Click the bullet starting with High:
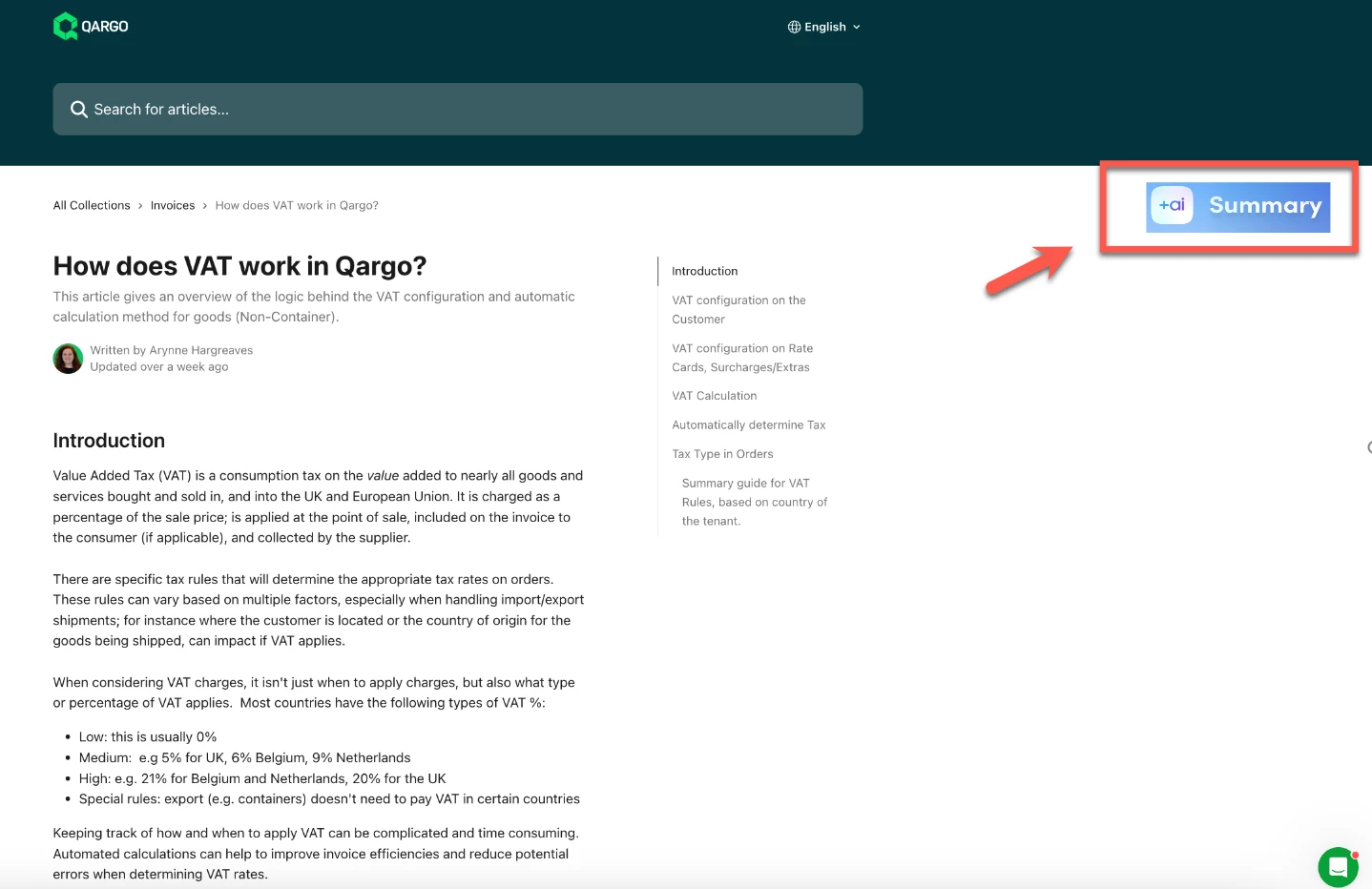This screenshot has height=889, width=1372. (x=262, y=778)
